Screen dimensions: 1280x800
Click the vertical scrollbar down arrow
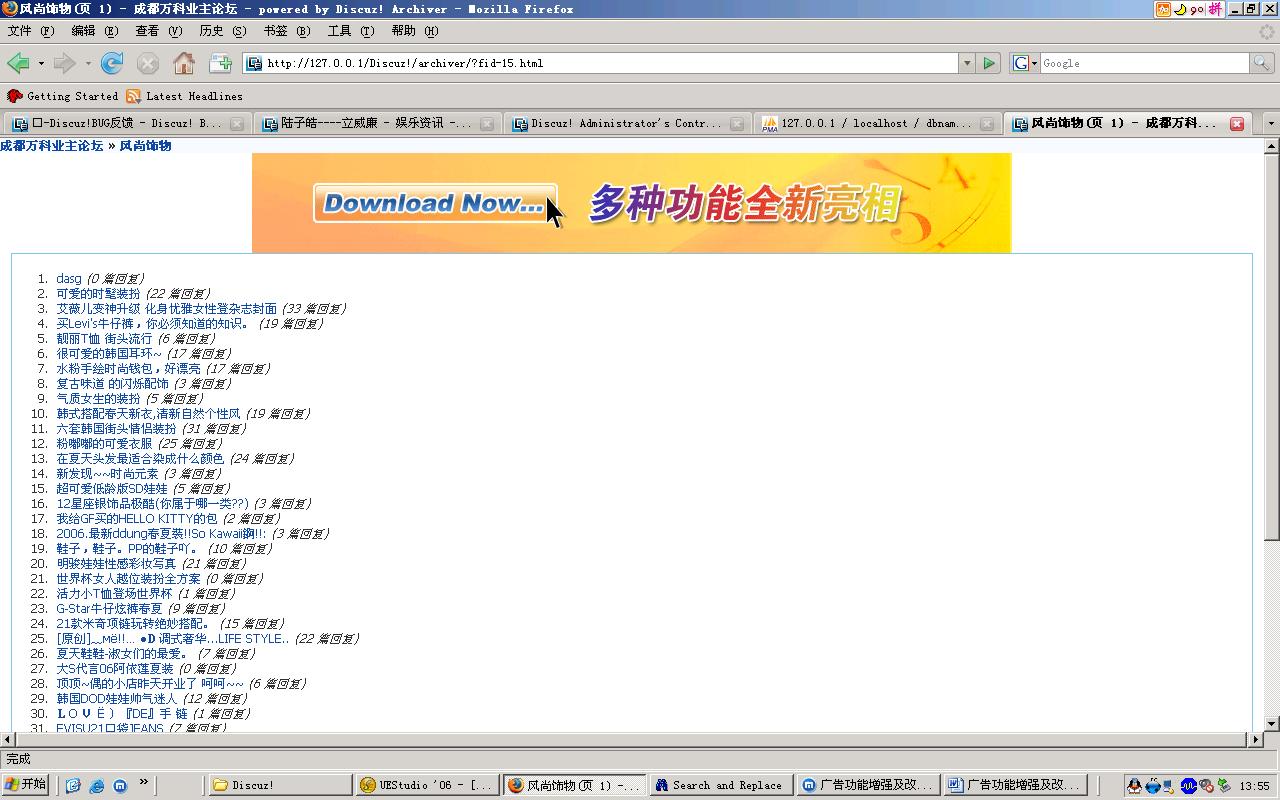[1271, 723]
